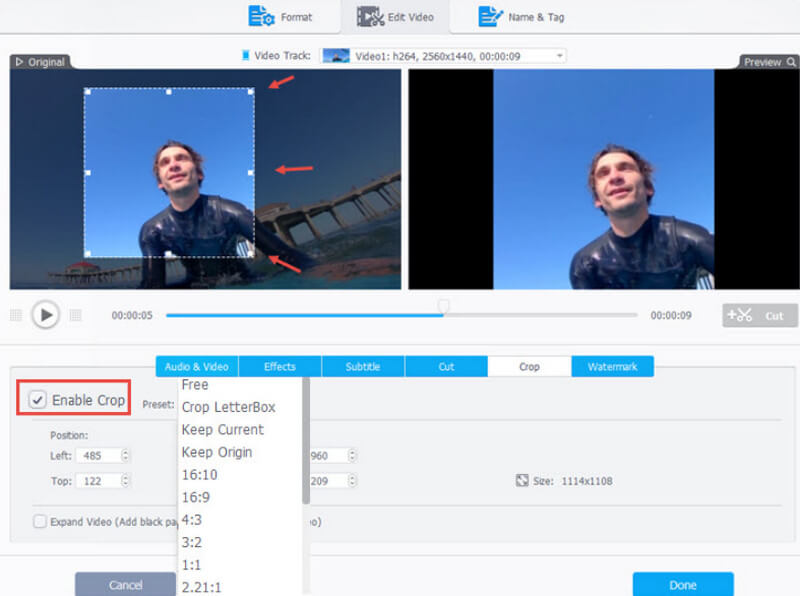The width and height of the screenshot is (800, 596).
Task: Open the Effects tab
Action: [x=280, y=367]
